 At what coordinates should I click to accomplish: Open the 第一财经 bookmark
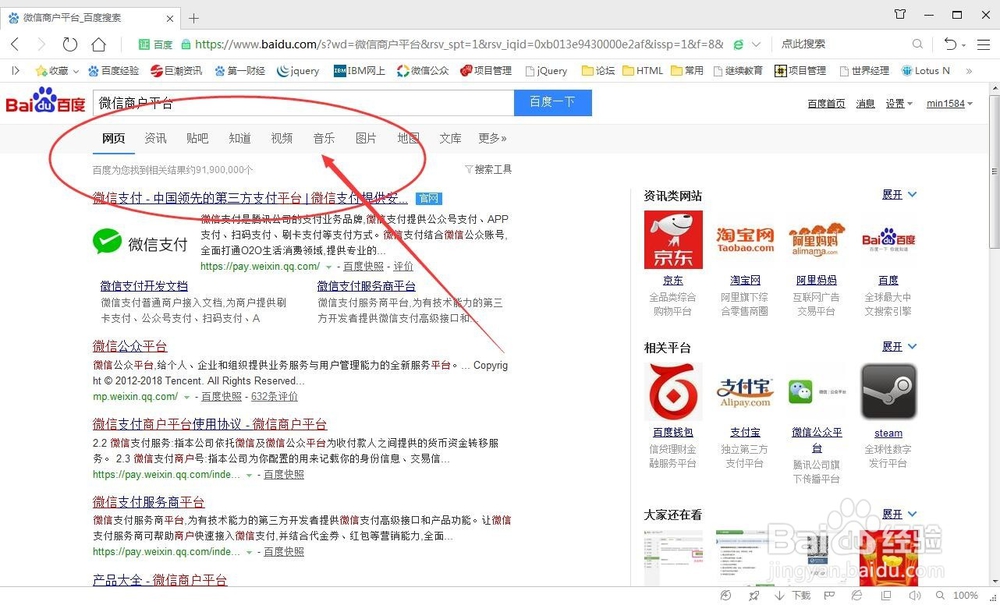[240, 71]
